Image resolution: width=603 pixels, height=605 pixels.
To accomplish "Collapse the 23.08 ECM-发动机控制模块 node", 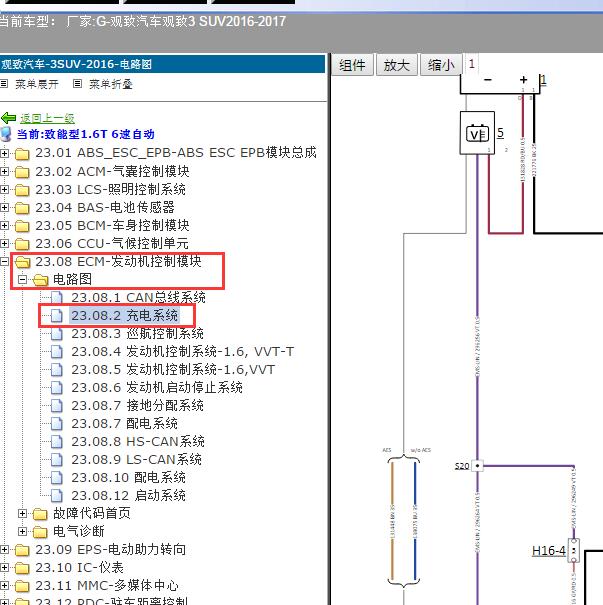I will point(4,262).
